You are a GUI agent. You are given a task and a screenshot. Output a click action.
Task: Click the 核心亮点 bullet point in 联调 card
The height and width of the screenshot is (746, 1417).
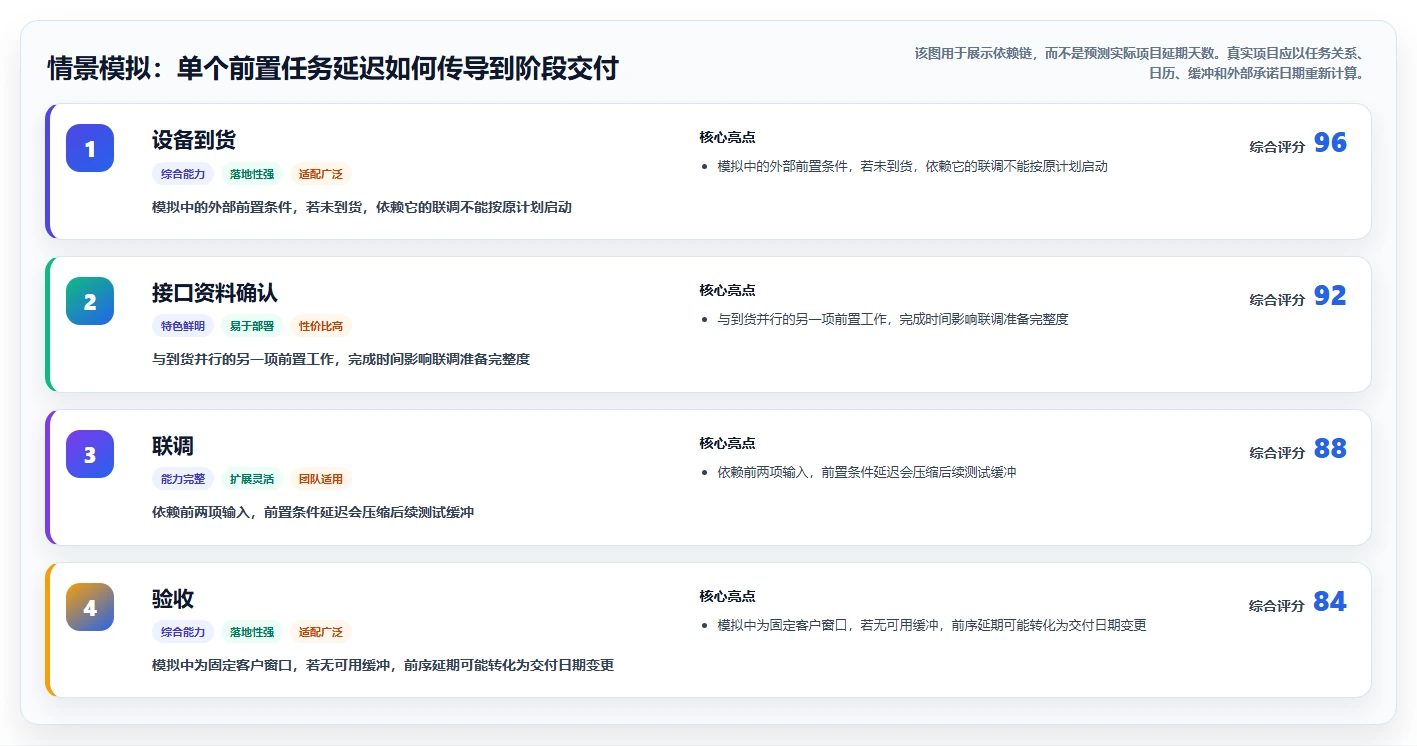tap(867, 472)
